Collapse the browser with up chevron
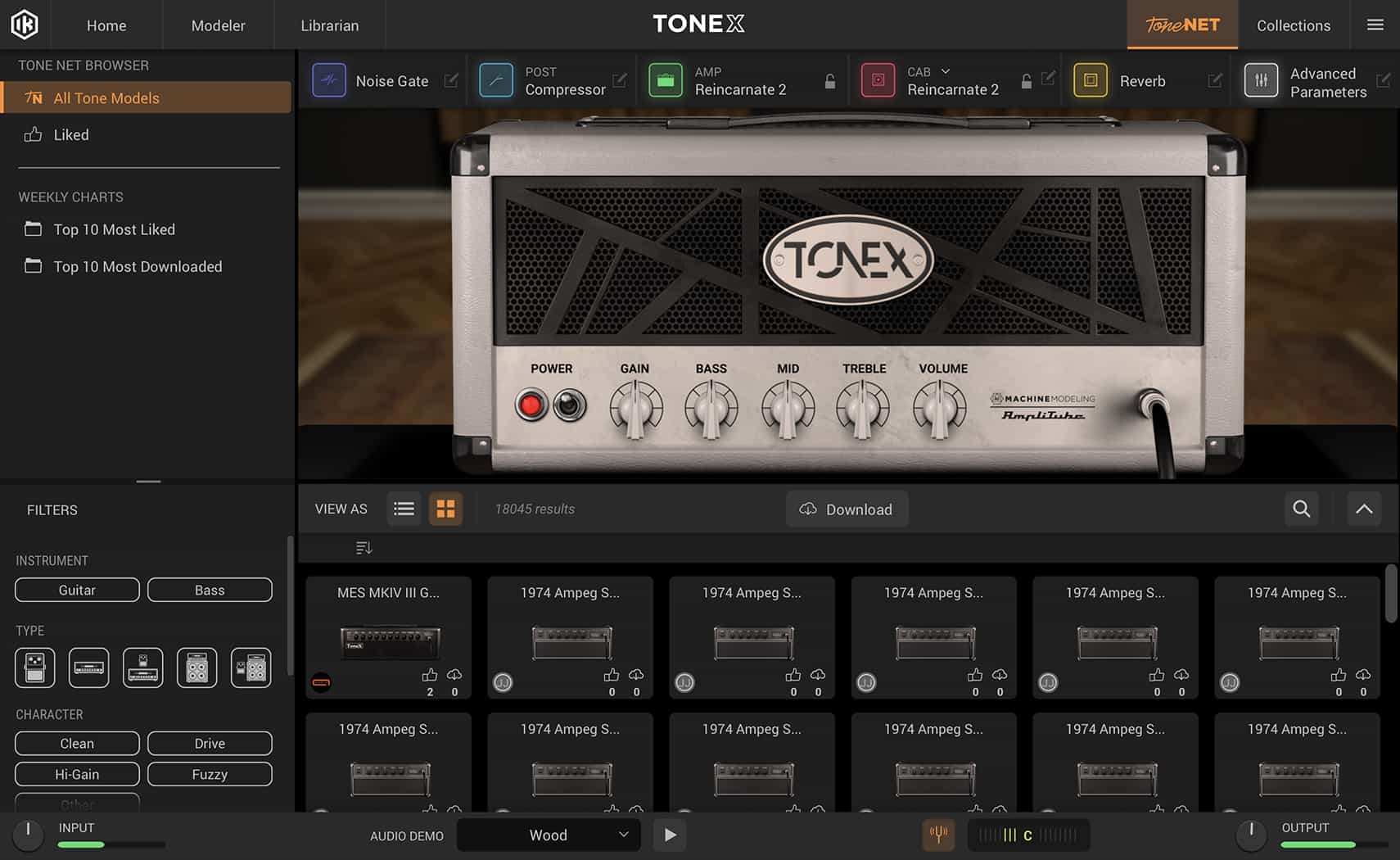Image resolution: width=1400 pixels, height=860 pixels. (x=1364, y=509)
